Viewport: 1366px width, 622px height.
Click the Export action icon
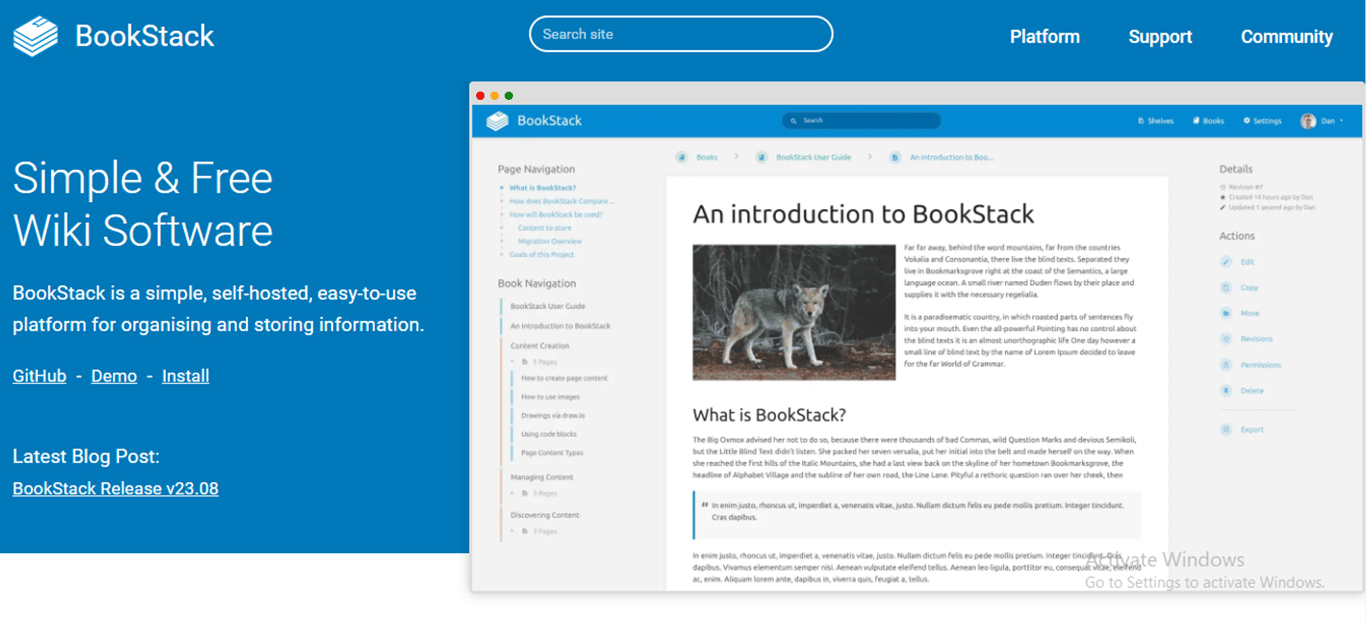pos(1226,430)
